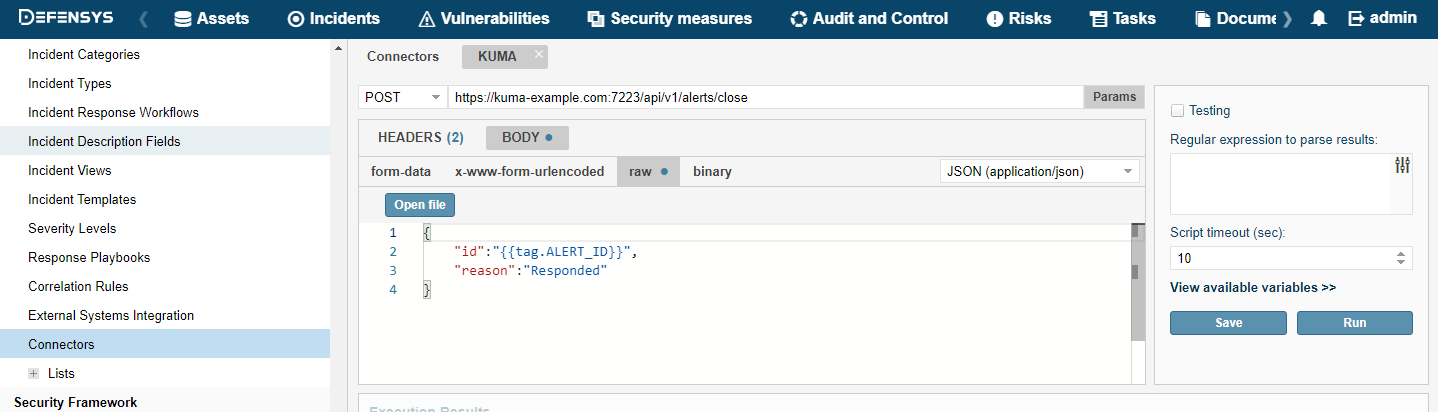
Task: Increase script timeout with stepper arrow
Action: [x=1401, y=253]
